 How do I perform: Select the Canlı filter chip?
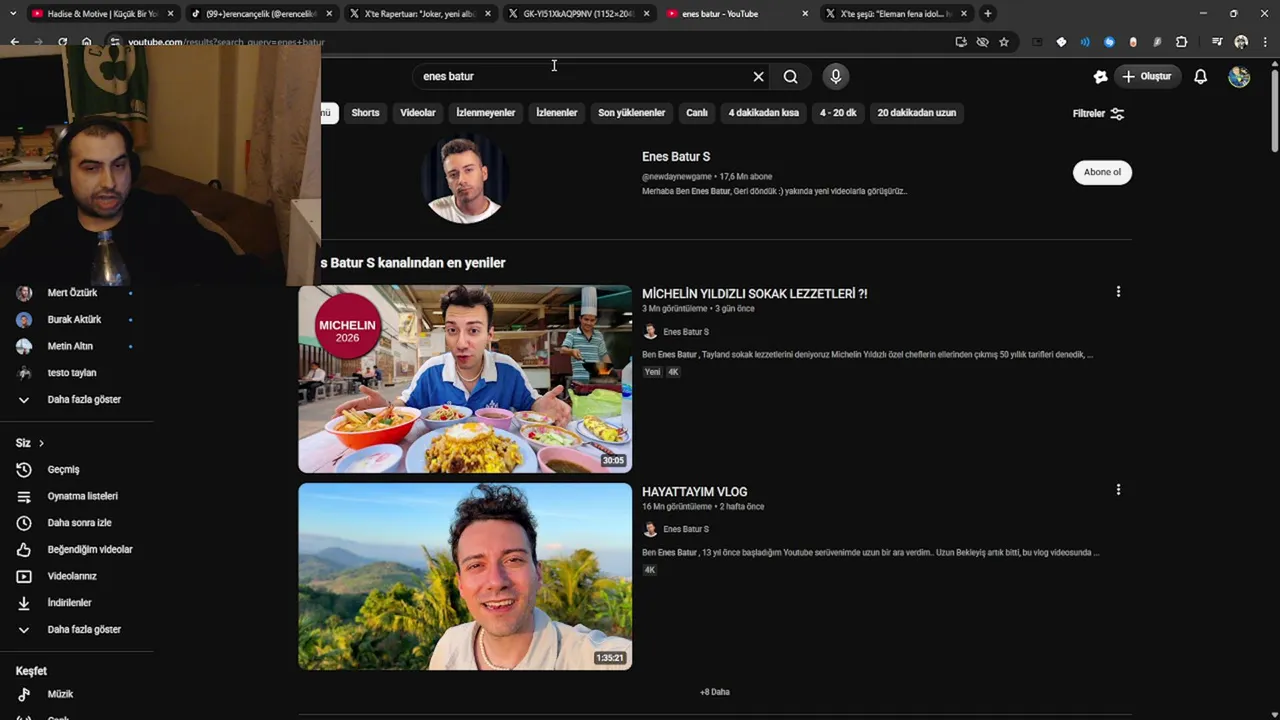[x=697, y=113]
